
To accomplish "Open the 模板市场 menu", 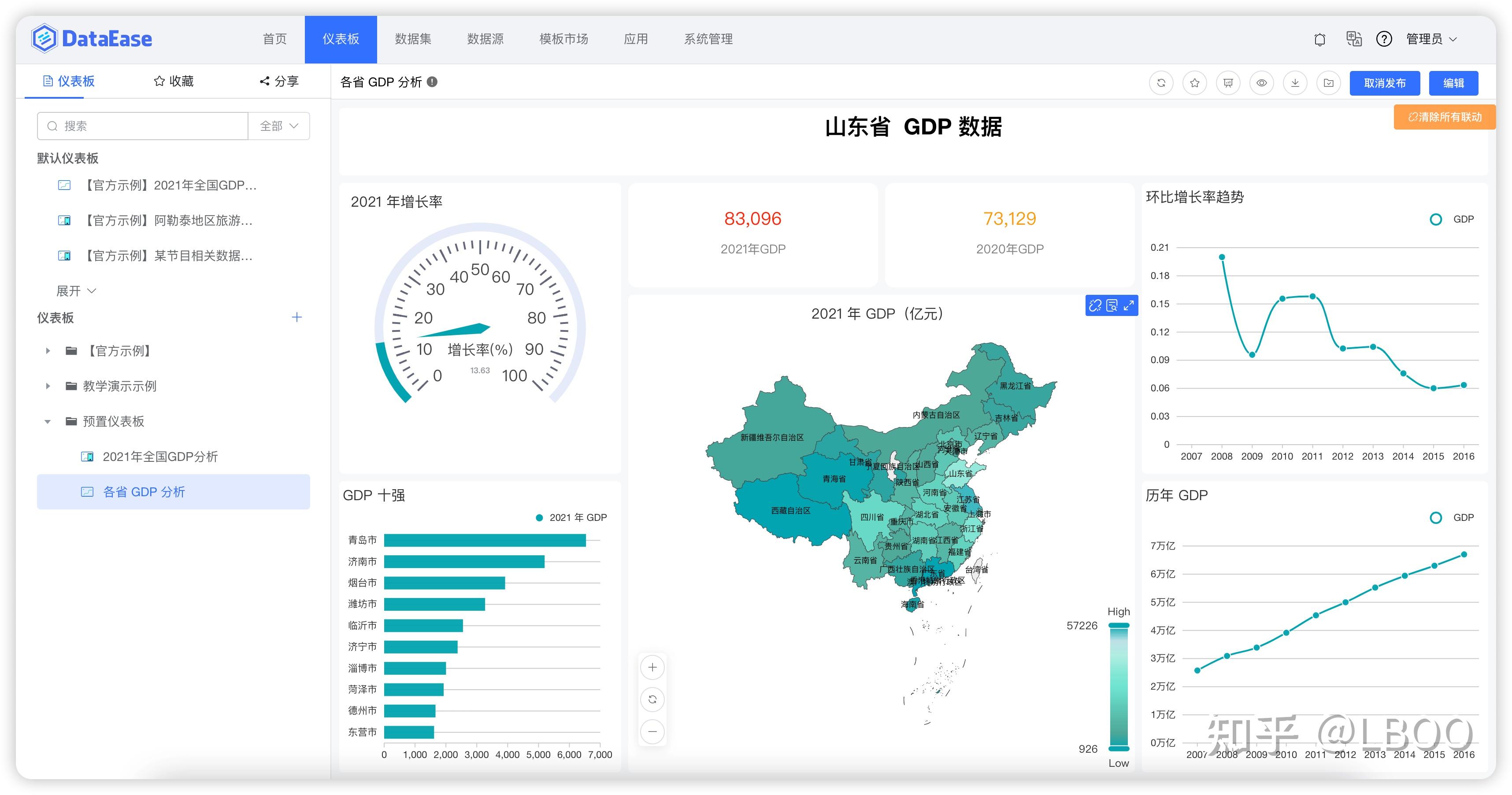I will [563, 39].
